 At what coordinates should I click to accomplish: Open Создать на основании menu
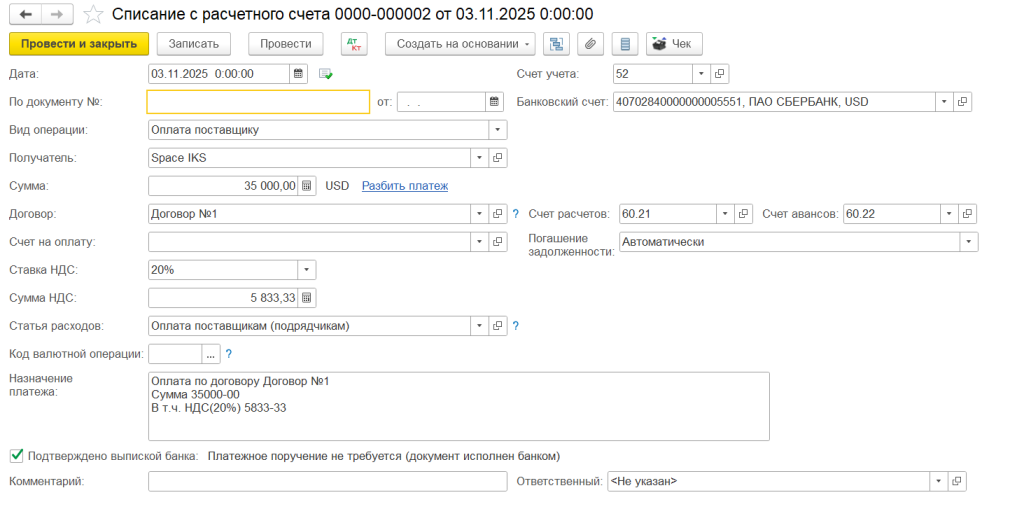(x=460, y=44)
